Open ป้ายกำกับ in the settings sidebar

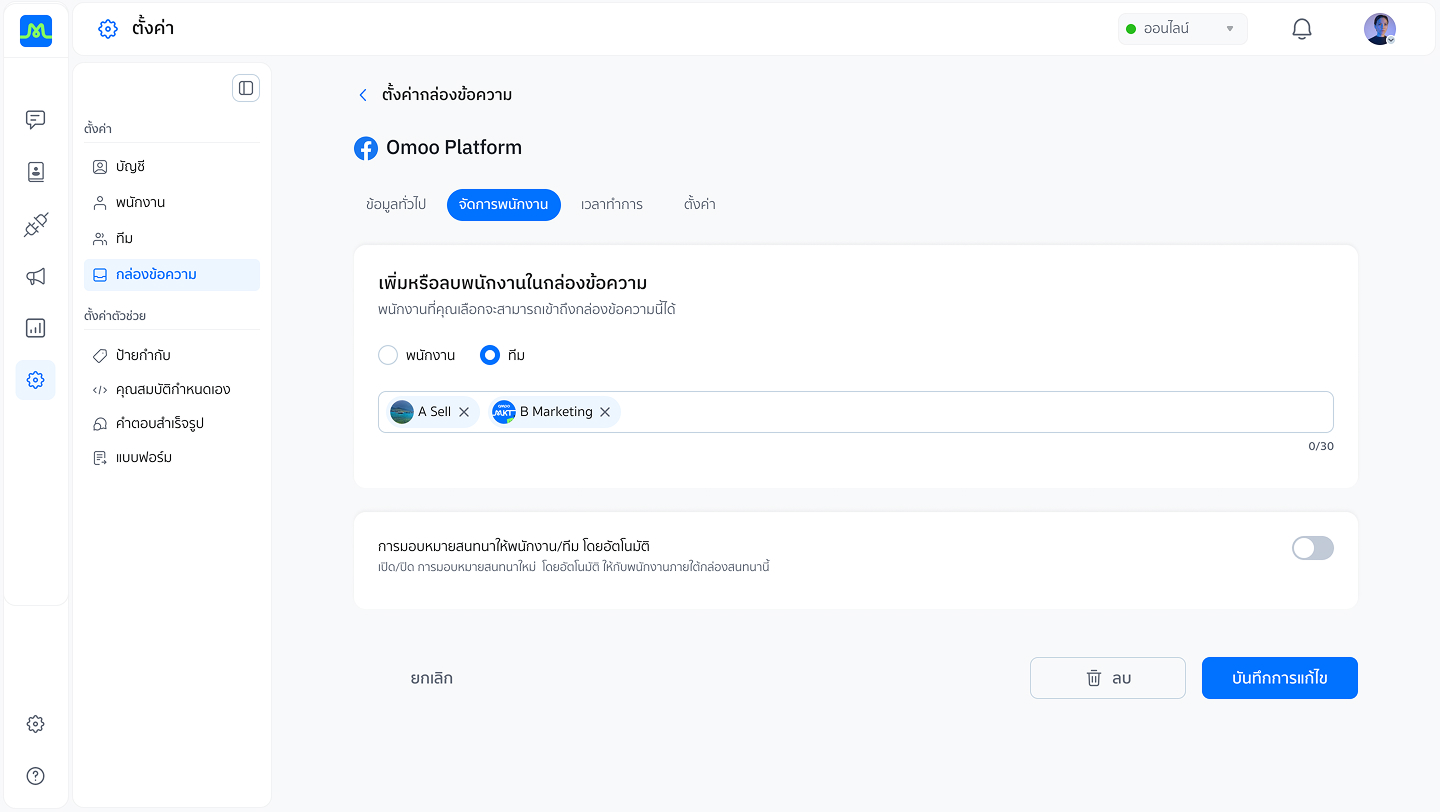172,356
